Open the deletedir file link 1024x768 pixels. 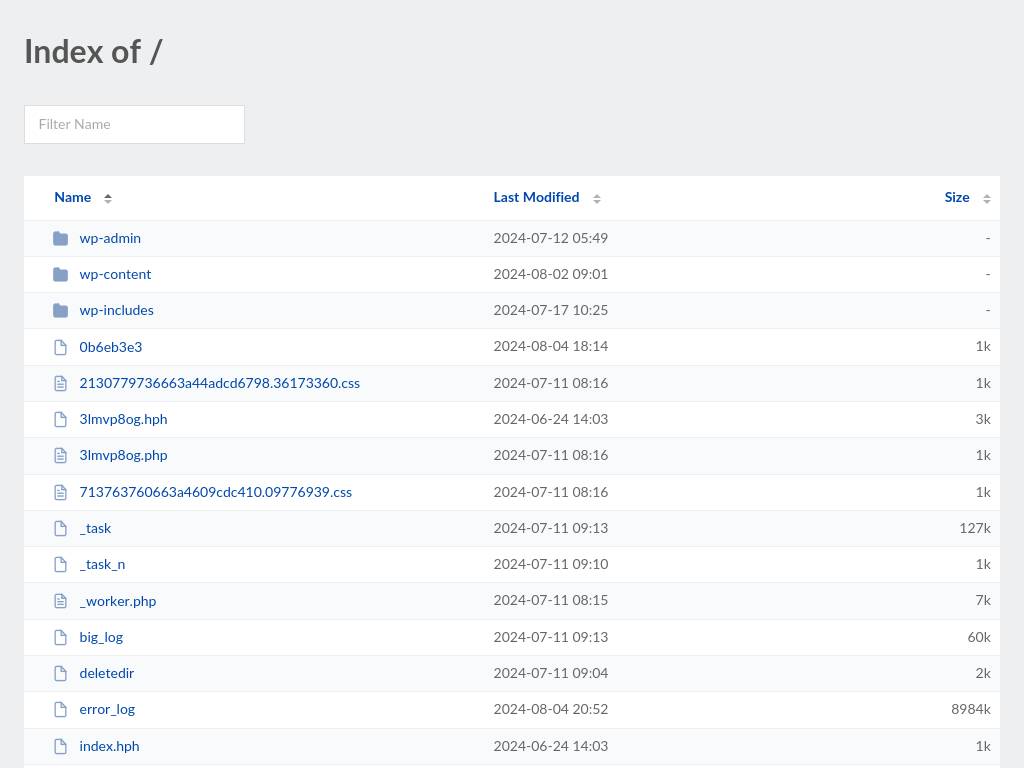pyautogui.click(x=106, y=673)
